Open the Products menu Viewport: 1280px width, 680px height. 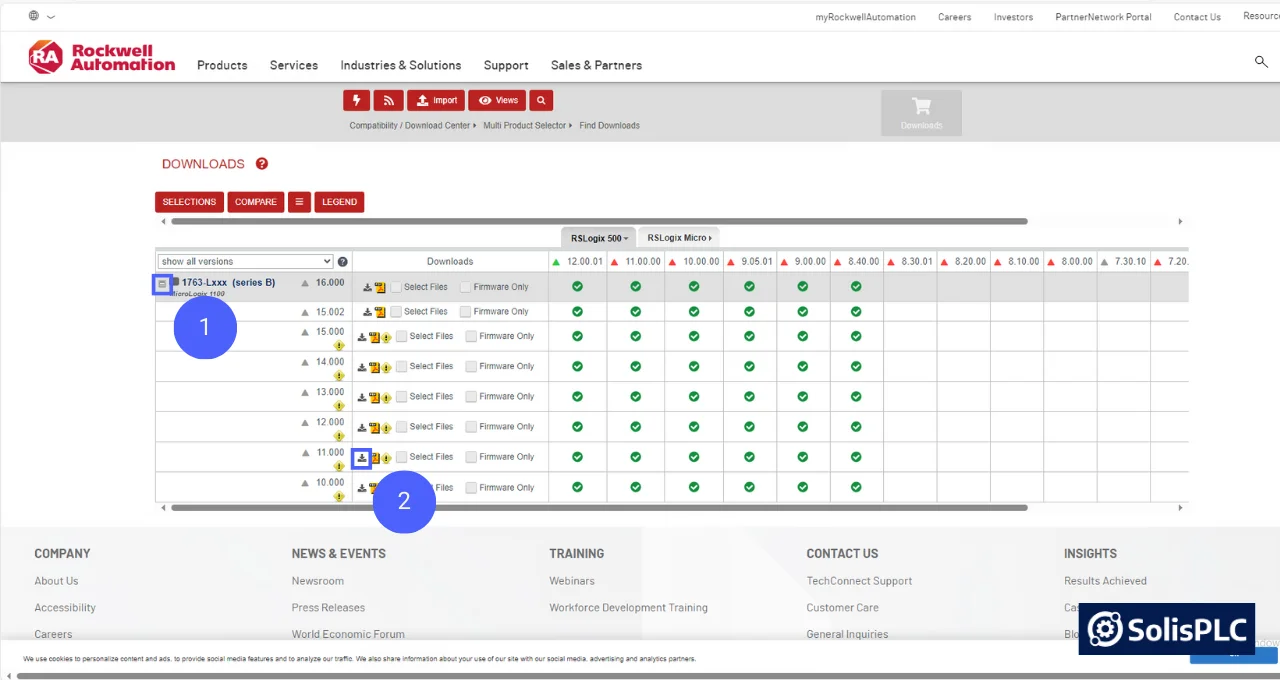pos(221,65)
